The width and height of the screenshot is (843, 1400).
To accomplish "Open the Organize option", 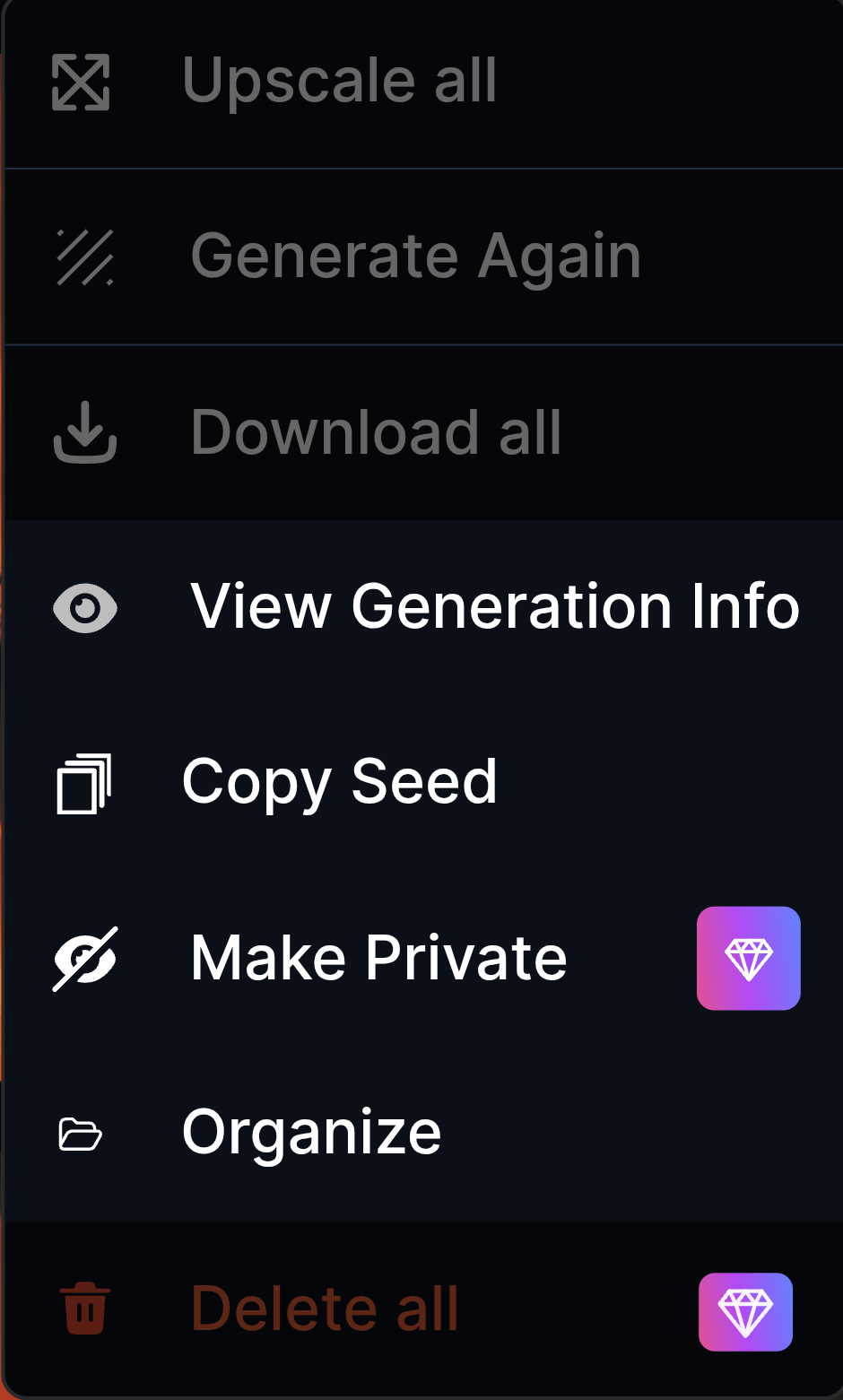I will pos(311,1133).
